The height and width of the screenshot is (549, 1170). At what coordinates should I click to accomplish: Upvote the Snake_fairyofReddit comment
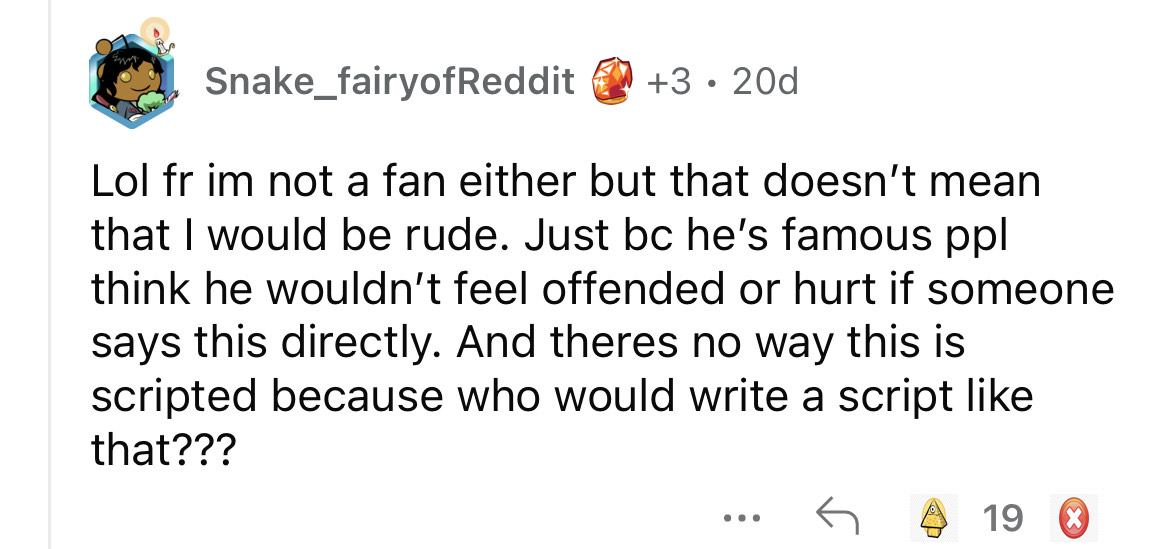932,517
